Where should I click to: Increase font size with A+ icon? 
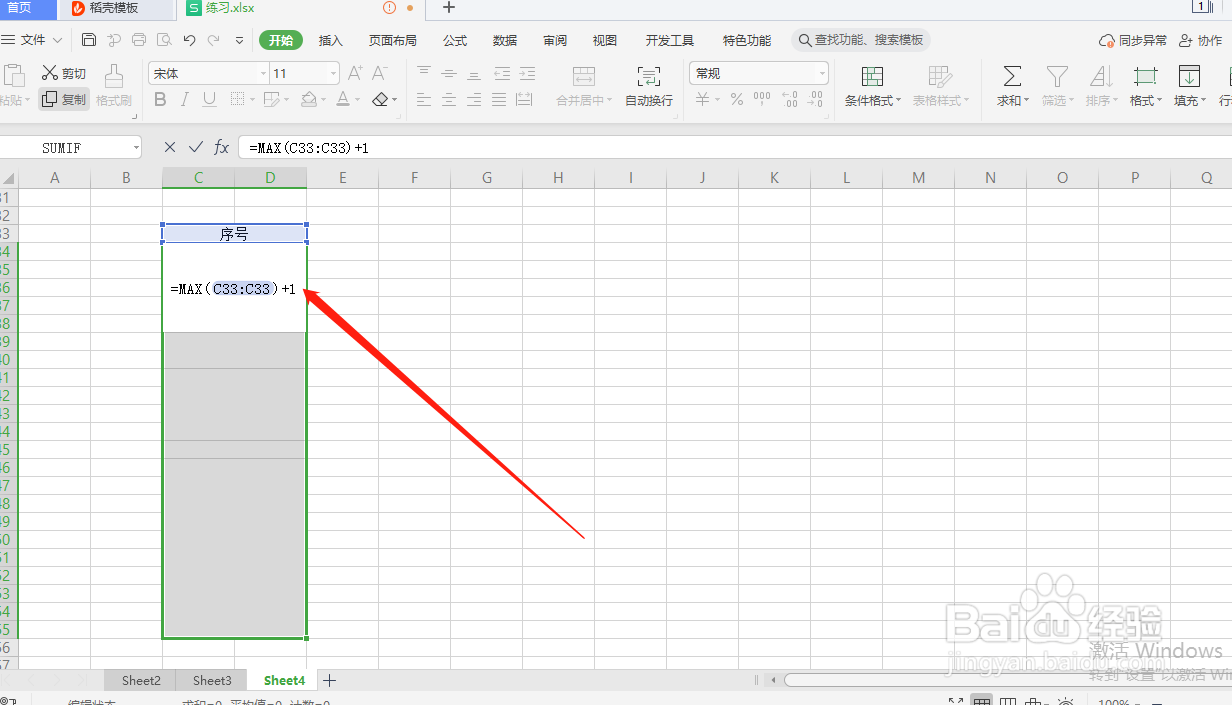point(355,73)
